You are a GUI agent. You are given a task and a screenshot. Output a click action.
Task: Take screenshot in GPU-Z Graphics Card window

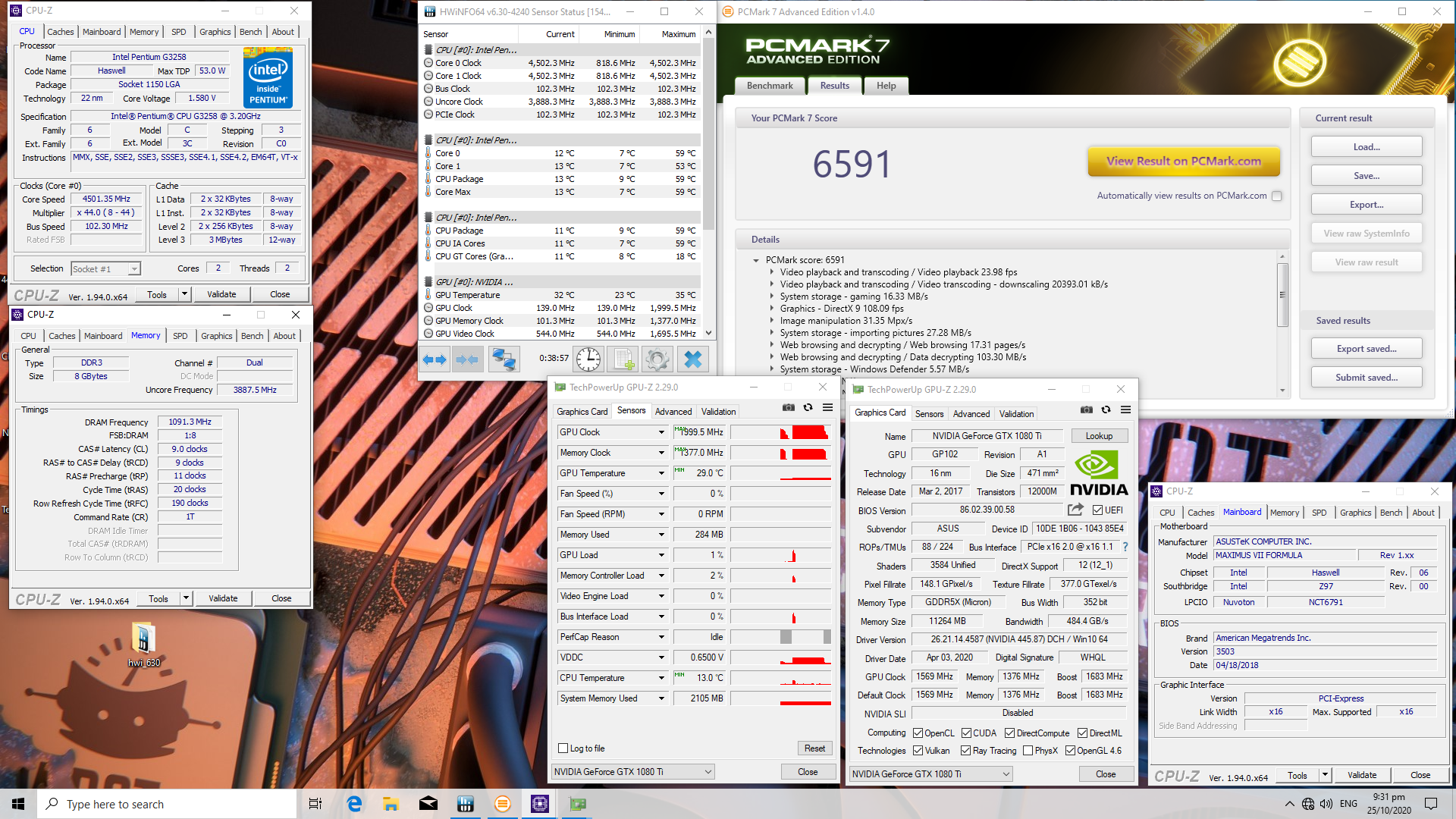tap(1087, 410)
